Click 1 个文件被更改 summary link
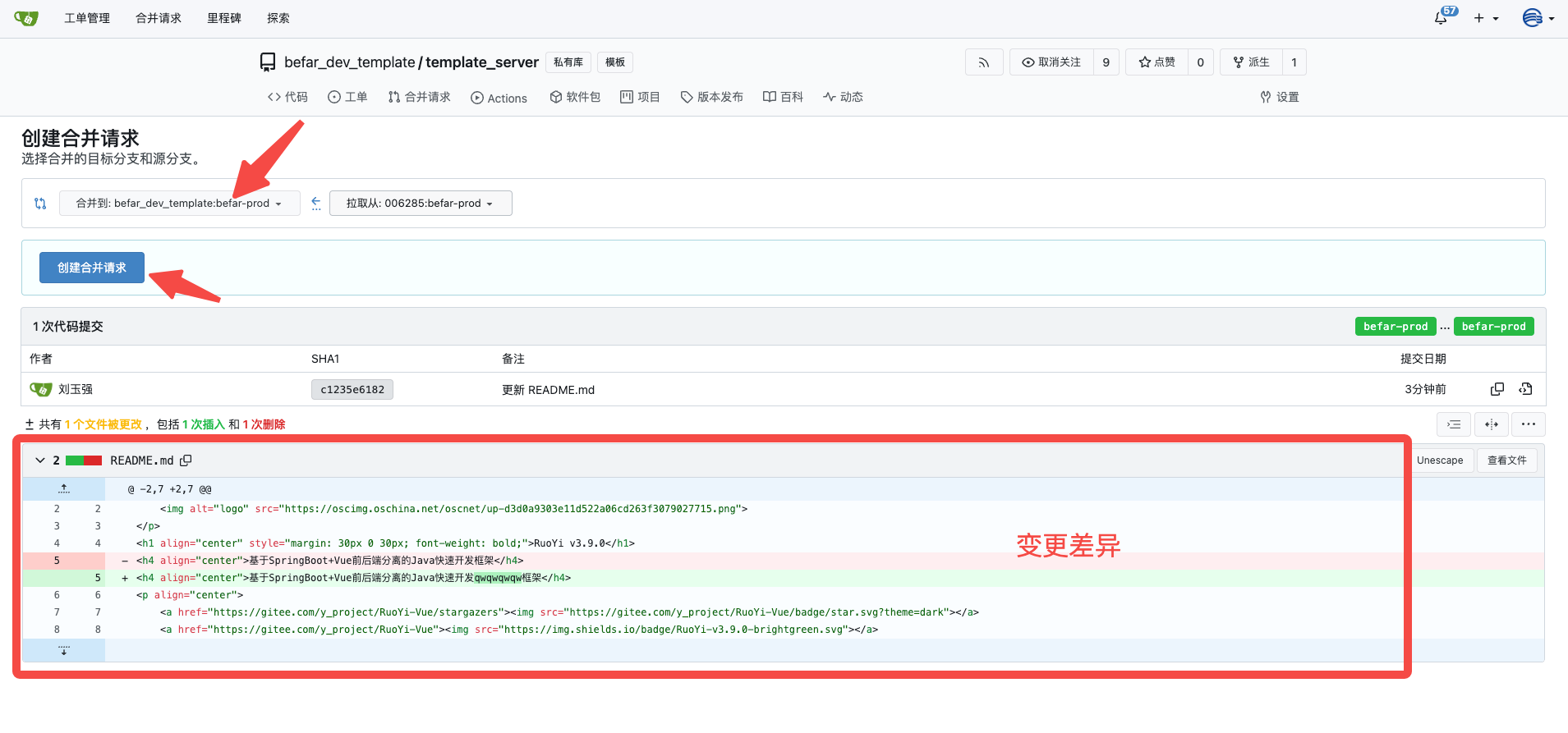The image size is (1568, 733). (x=103, y=424)
